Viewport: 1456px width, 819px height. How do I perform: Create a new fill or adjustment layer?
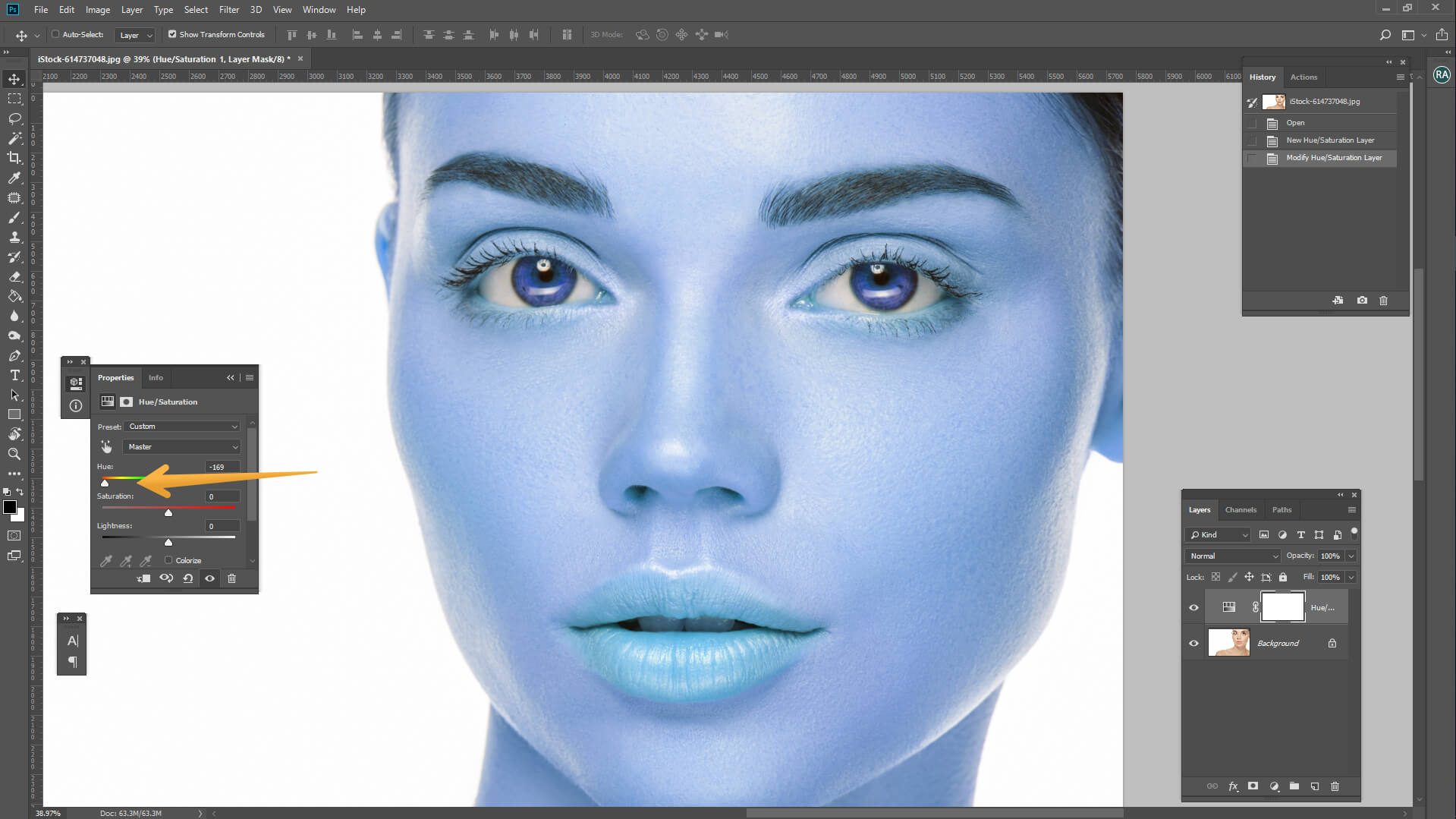click(x=1274, y=786)
